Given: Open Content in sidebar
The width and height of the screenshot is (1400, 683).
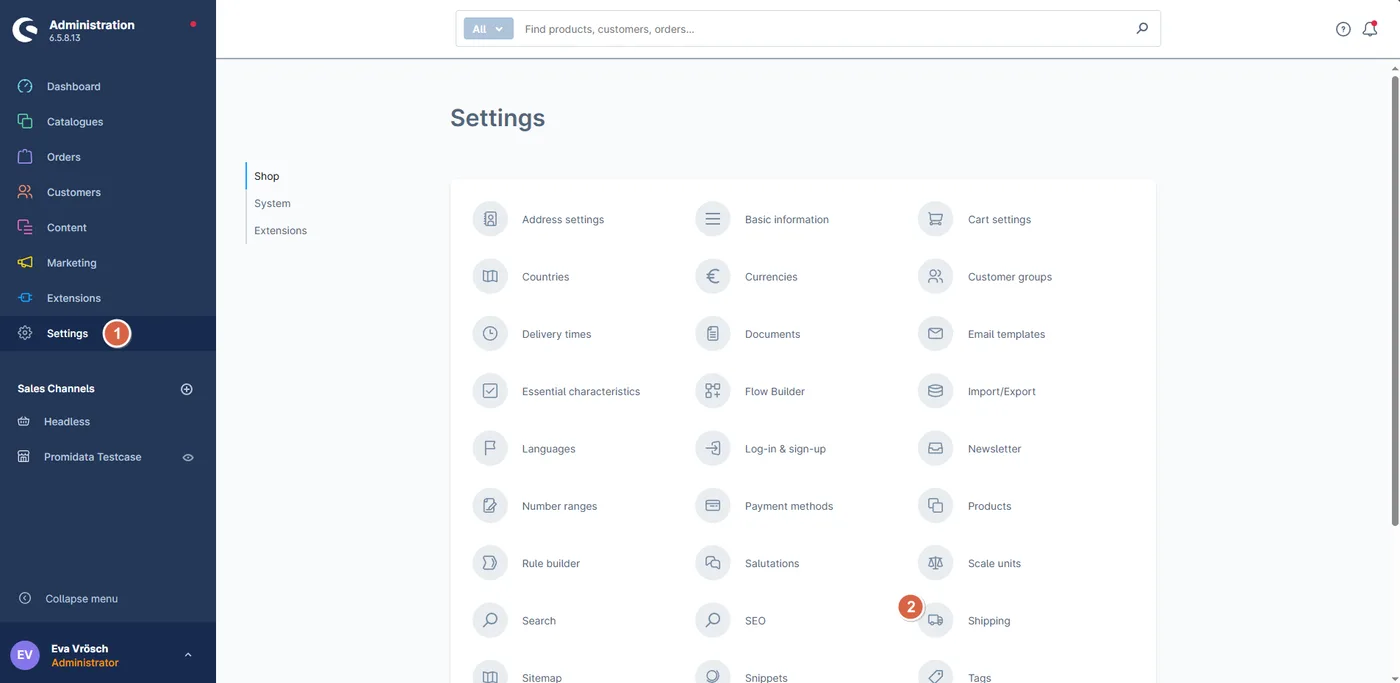Looking at the screenshot, I should pos(108,228).
